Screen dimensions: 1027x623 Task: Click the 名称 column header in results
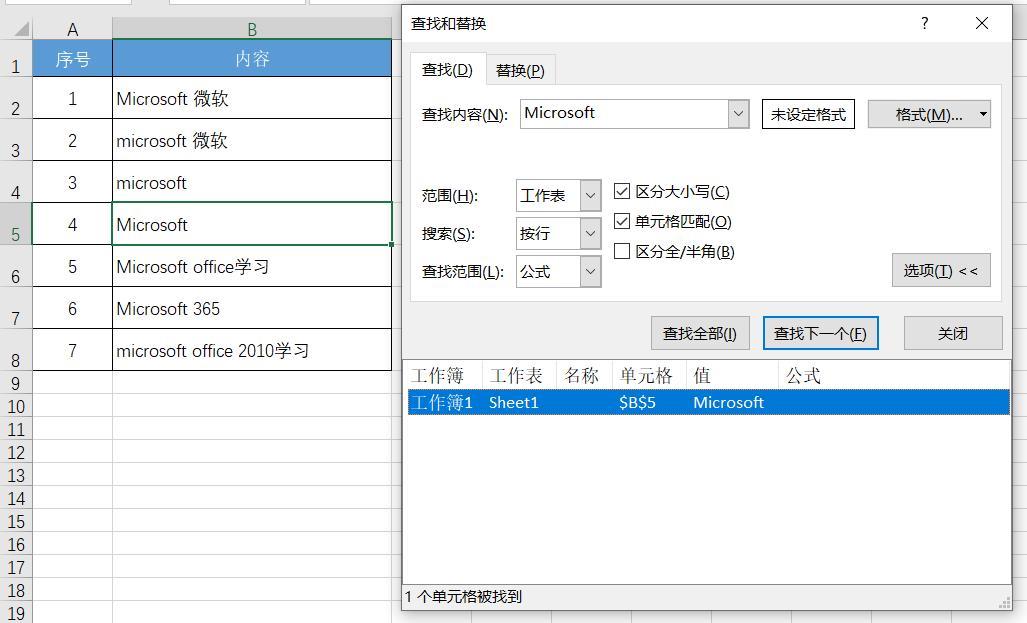pos(584,375)
